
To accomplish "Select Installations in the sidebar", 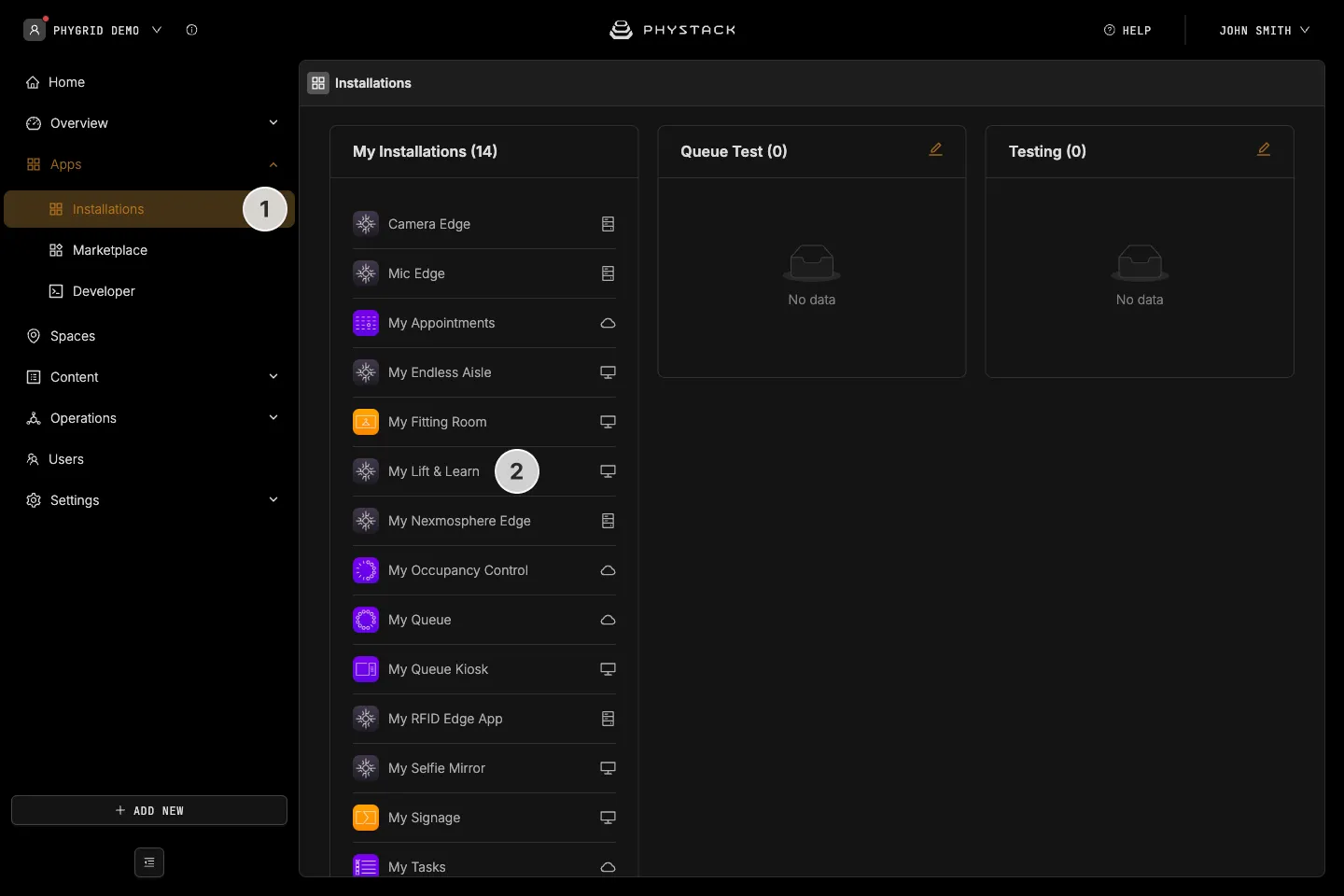I will coord(149,209).
